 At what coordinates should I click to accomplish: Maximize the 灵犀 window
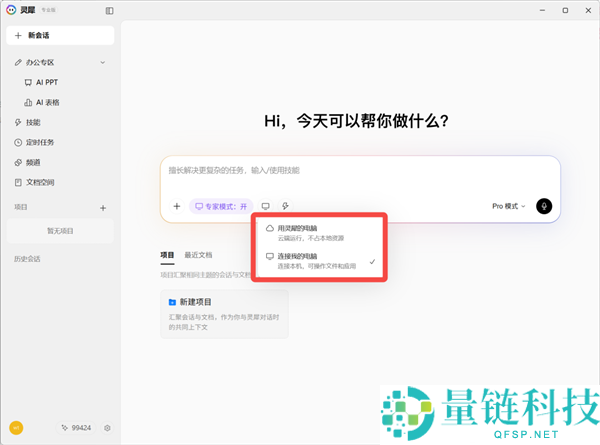[565, 10]
